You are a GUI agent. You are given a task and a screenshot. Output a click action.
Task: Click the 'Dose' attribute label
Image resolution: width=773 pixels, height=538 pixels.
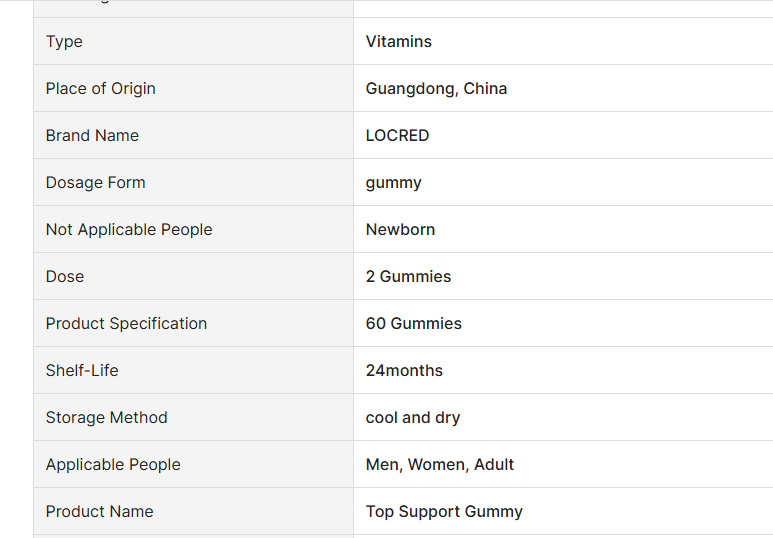point(65,277)
